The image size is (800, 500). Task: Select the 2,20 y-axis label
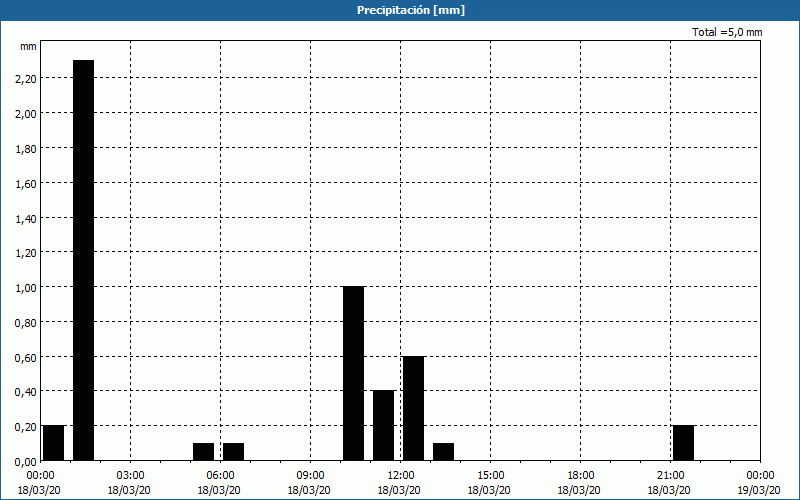point(26,79)
